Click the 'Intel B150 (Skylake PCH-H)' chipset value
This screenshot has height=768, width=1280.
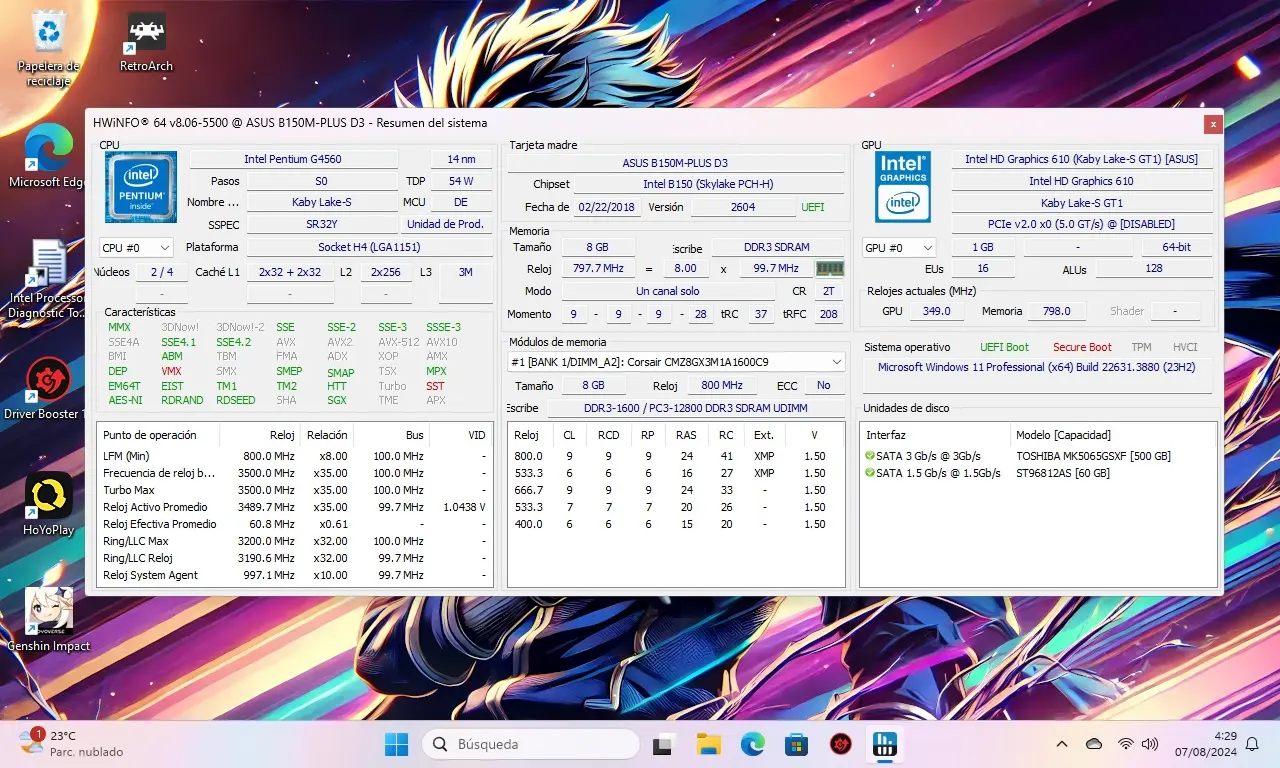pos(707,184)
